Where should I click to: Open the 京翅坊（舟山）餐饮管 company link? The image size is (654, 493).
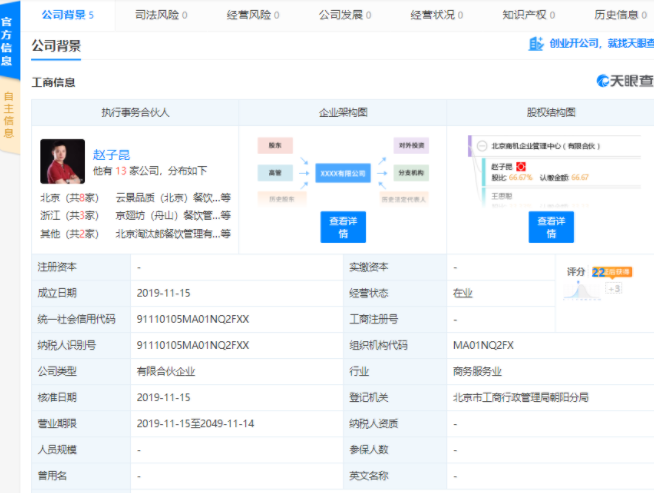[x=173, y=216]
